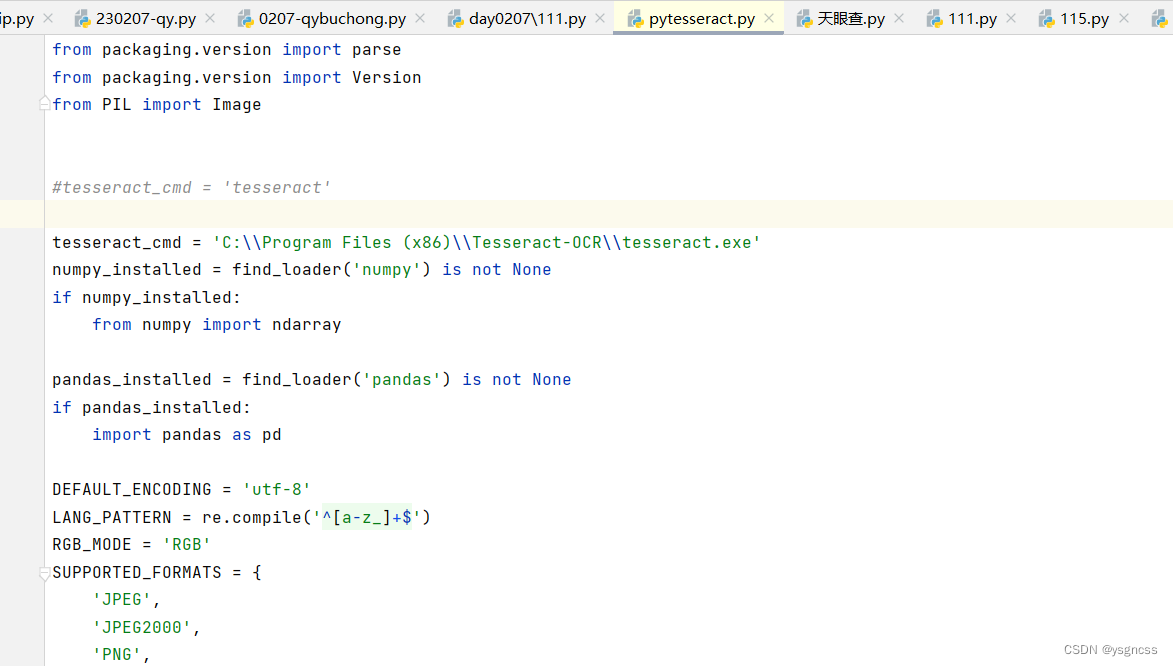
Task: Collapse the import block fold marker
Action: click(x=45, y=104)
